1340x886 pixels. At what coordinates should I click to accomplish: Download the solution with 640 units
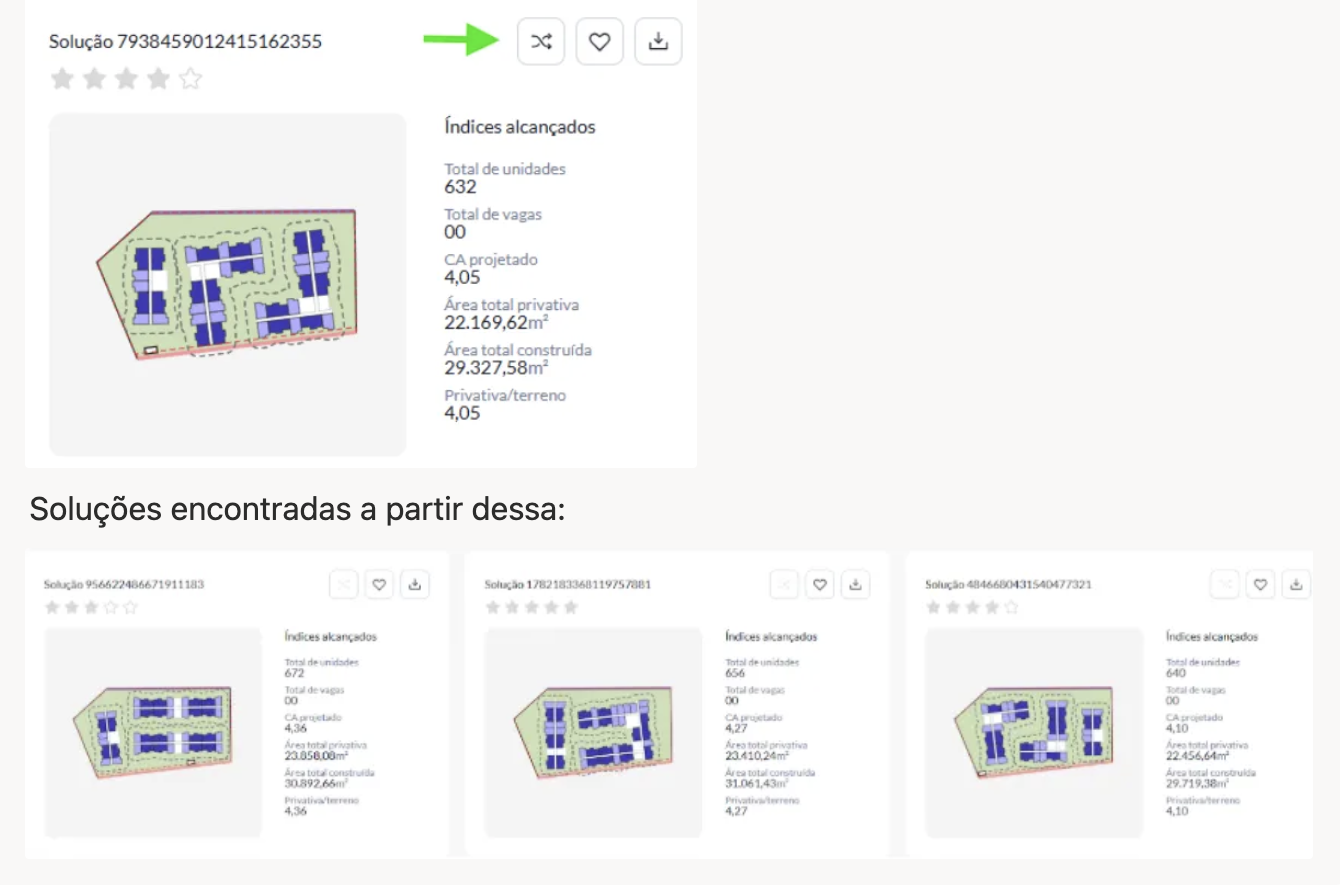coord(1296,585)
